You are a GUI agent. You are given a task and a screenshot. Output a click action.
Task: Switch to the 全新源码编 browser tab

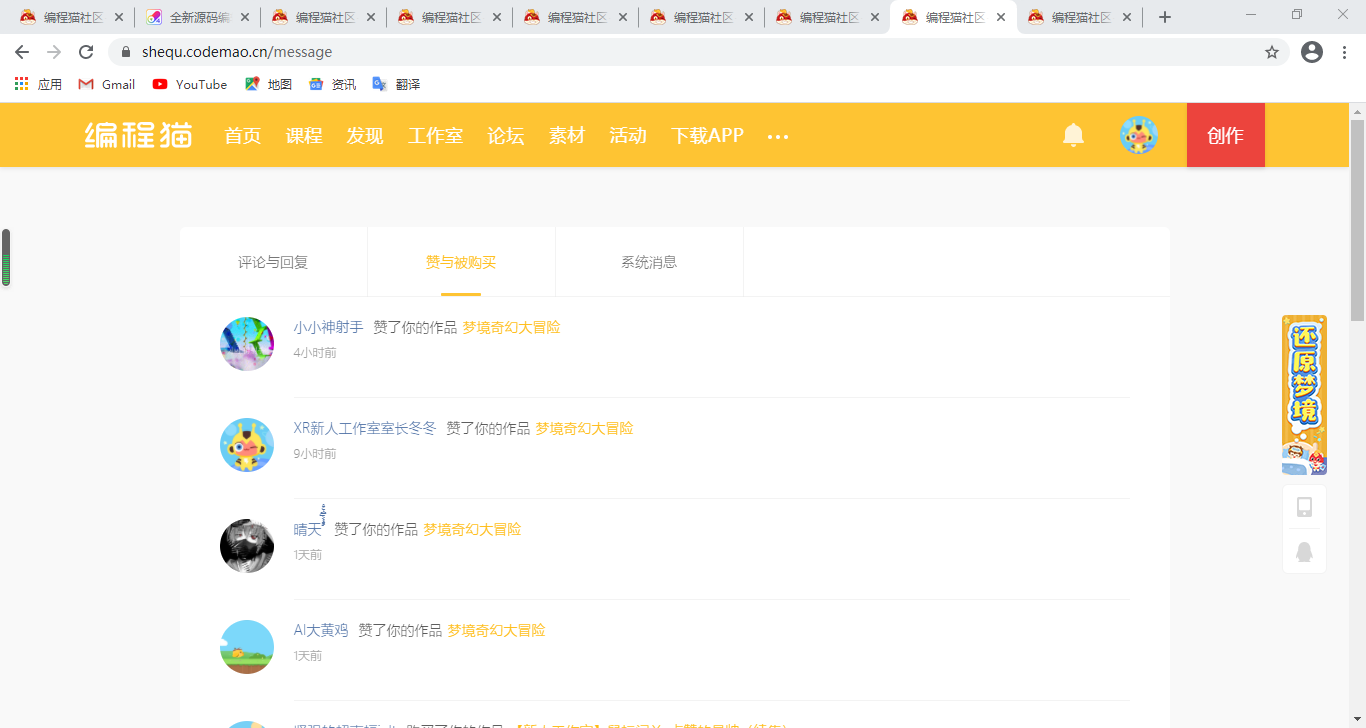pyautogui.click(x=197, y=17)
